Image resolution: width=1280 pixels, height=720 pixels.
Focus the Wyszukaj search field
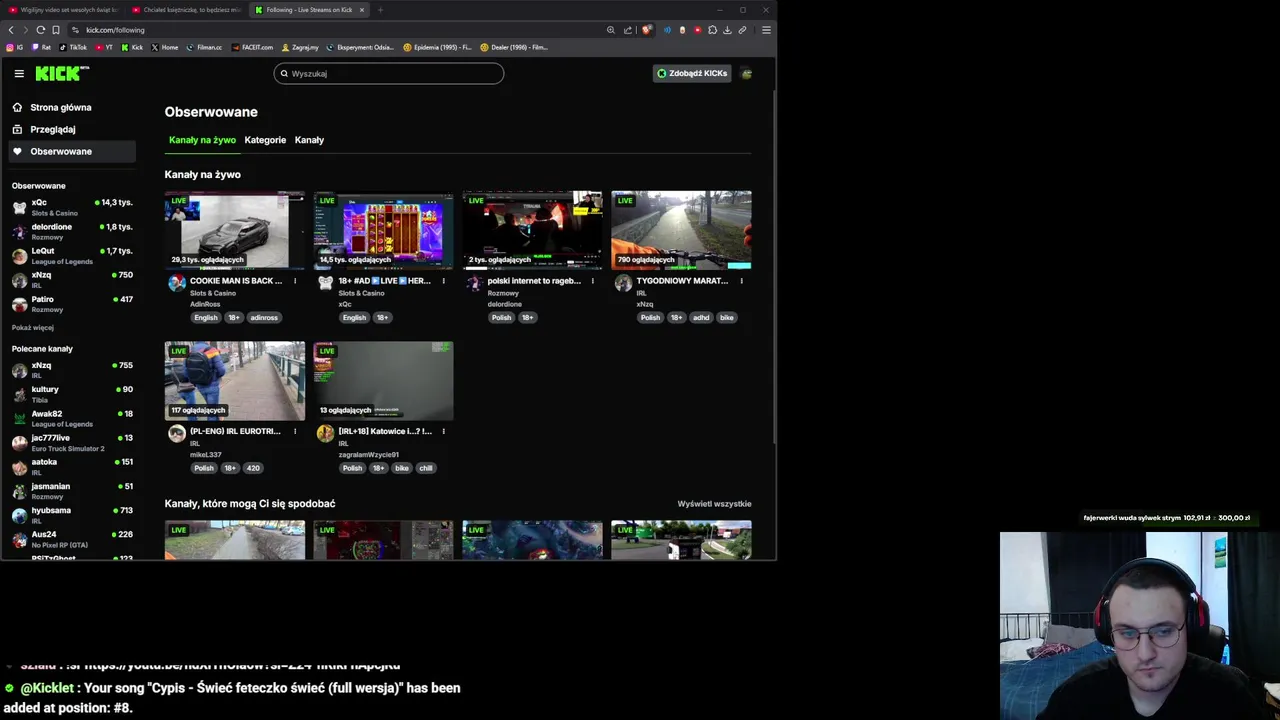tap(389, 73)
